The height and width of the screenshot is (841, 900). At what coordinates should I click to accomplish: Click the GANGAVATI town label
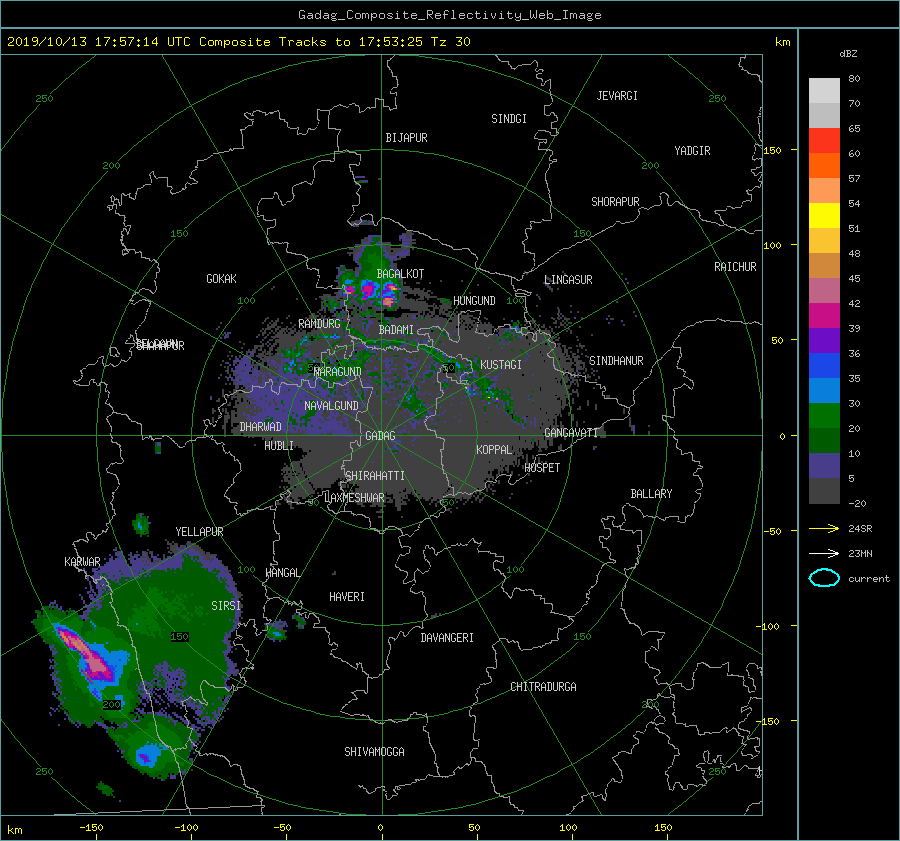point(571,433)
